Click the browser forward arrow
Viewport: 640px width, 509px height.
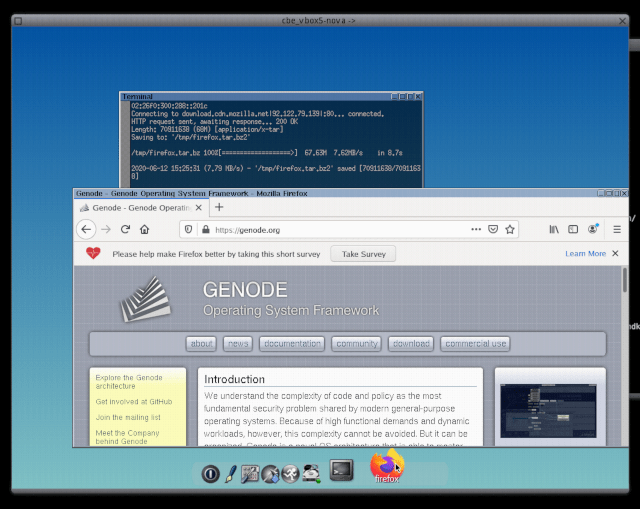pos(106,229)
